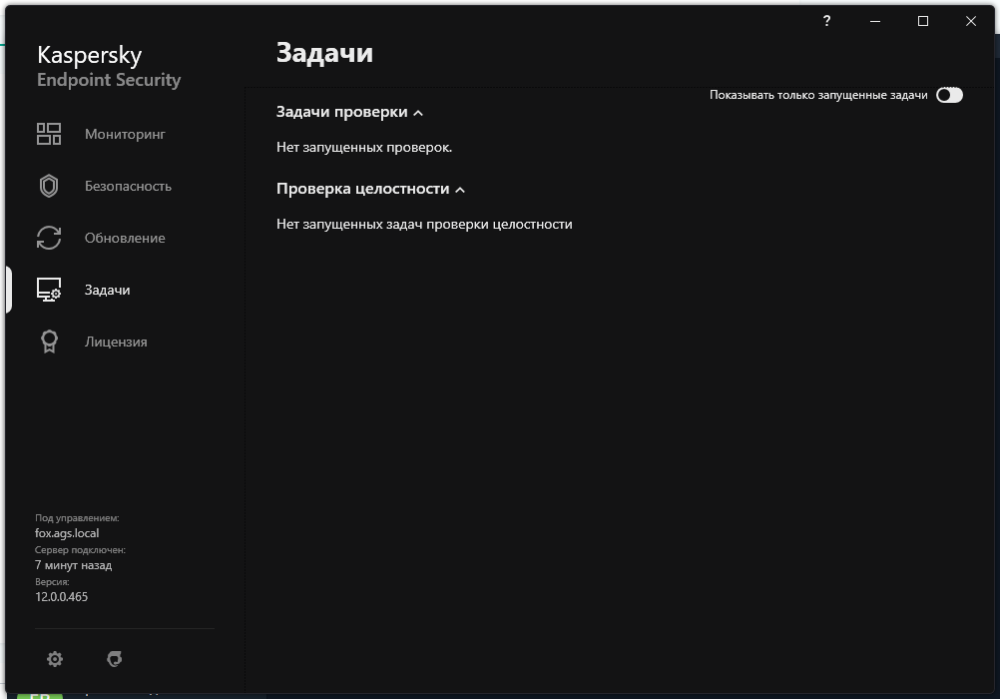Minimize the Kaspersky window
The height and width of the screenshot is (699, 1000).
tap(875, 21)
